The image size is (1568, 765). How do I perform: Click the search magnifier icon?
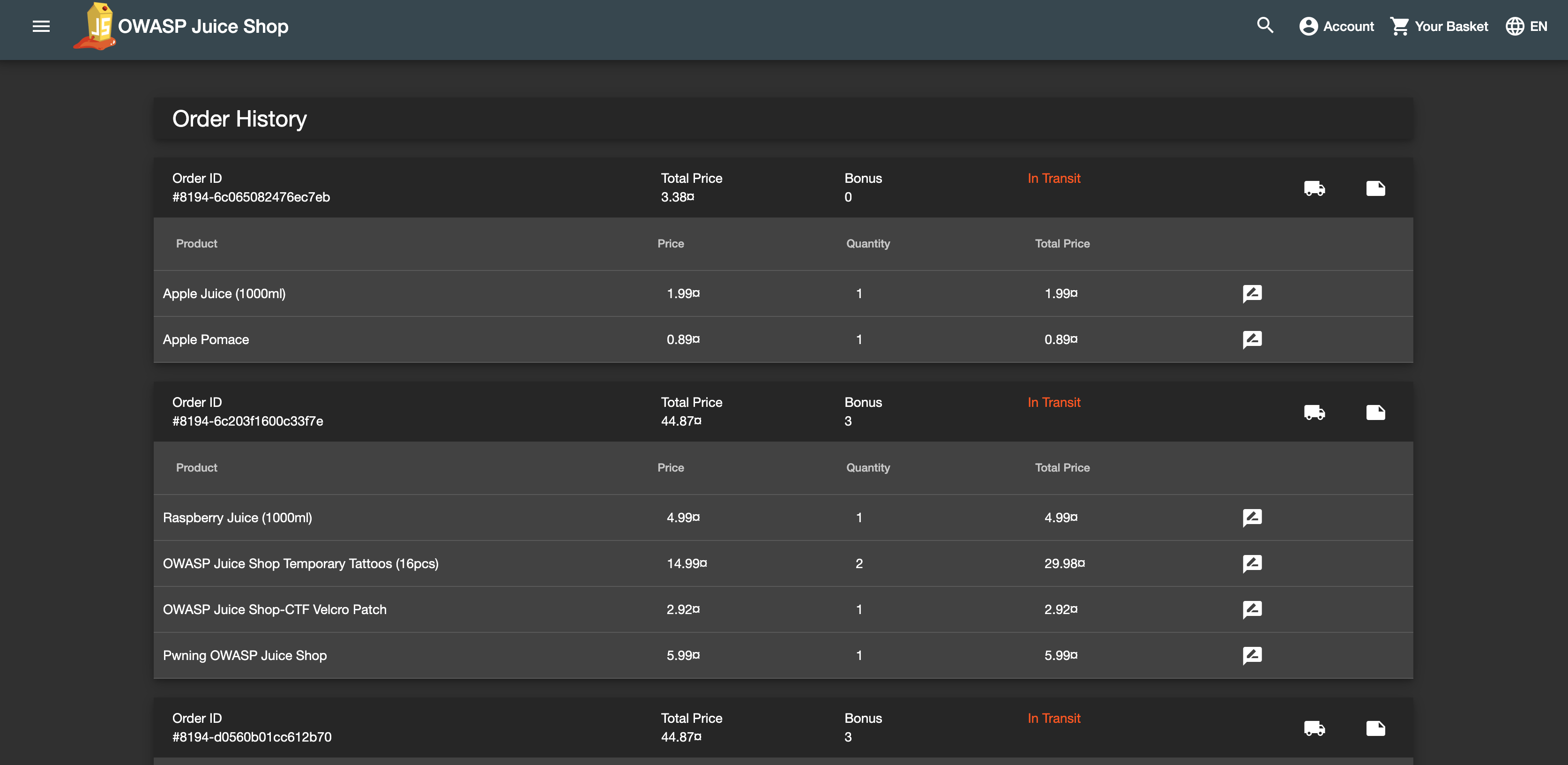(1265, 26)
